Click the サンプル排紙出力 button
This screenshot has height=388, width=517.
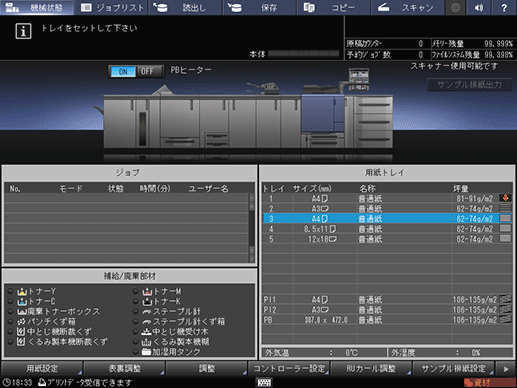[x=469, y=85]
